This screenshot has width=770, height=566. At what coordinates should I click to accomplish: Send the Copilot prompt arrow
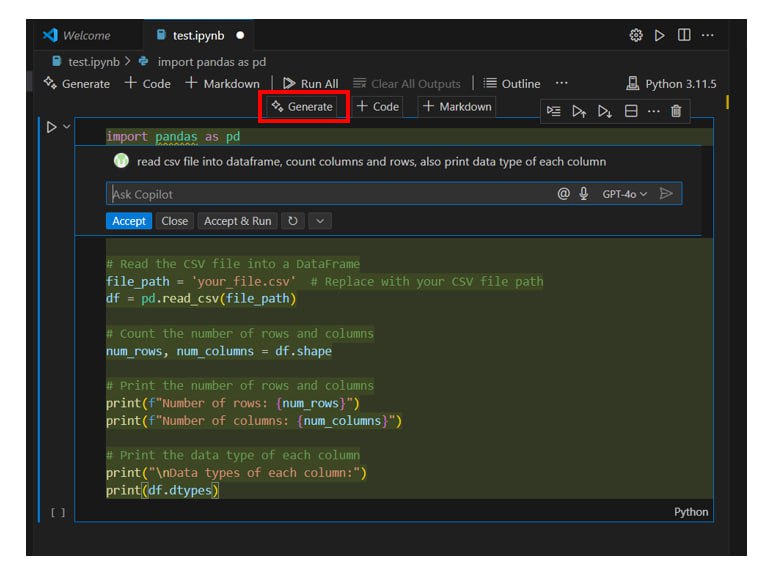coord(665,193)
